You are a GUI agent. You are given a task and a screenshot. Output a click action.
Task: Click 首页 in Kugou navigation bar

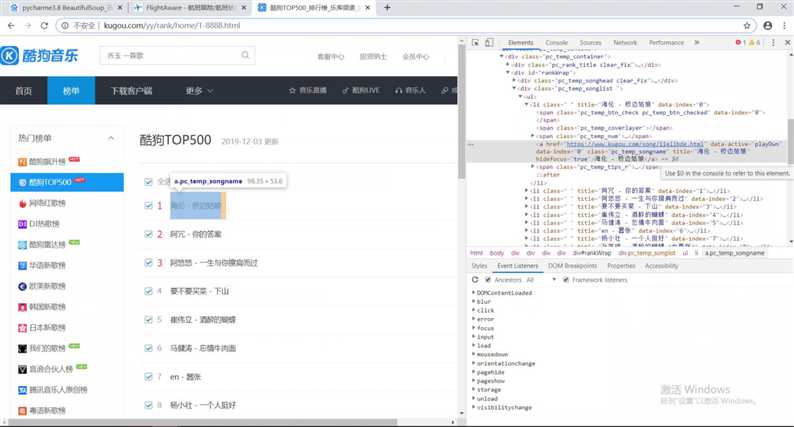pos(24,91)
